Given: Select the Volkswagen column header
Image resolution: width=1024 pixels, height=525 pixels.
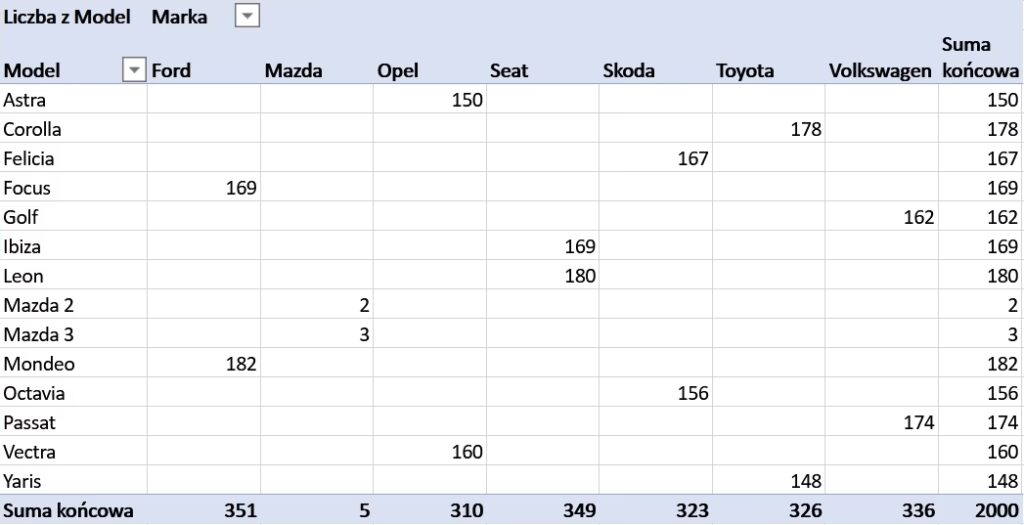Looking at the screenshot, I should (881, 70).
